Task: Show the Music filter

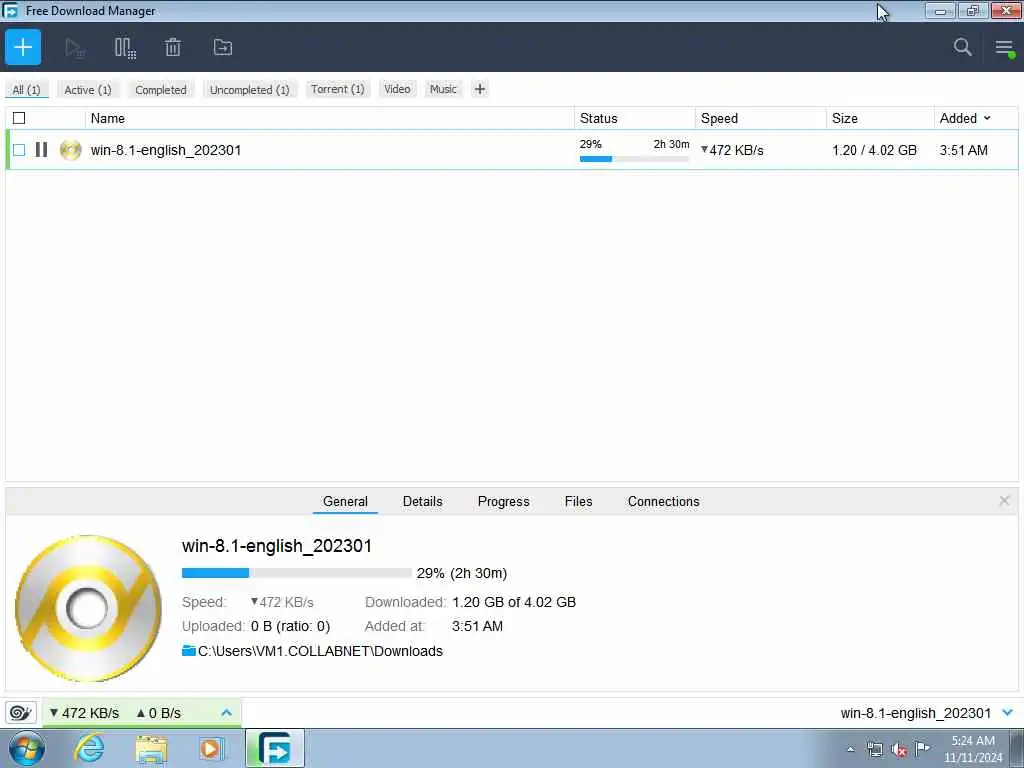Action: coord(443,89)
